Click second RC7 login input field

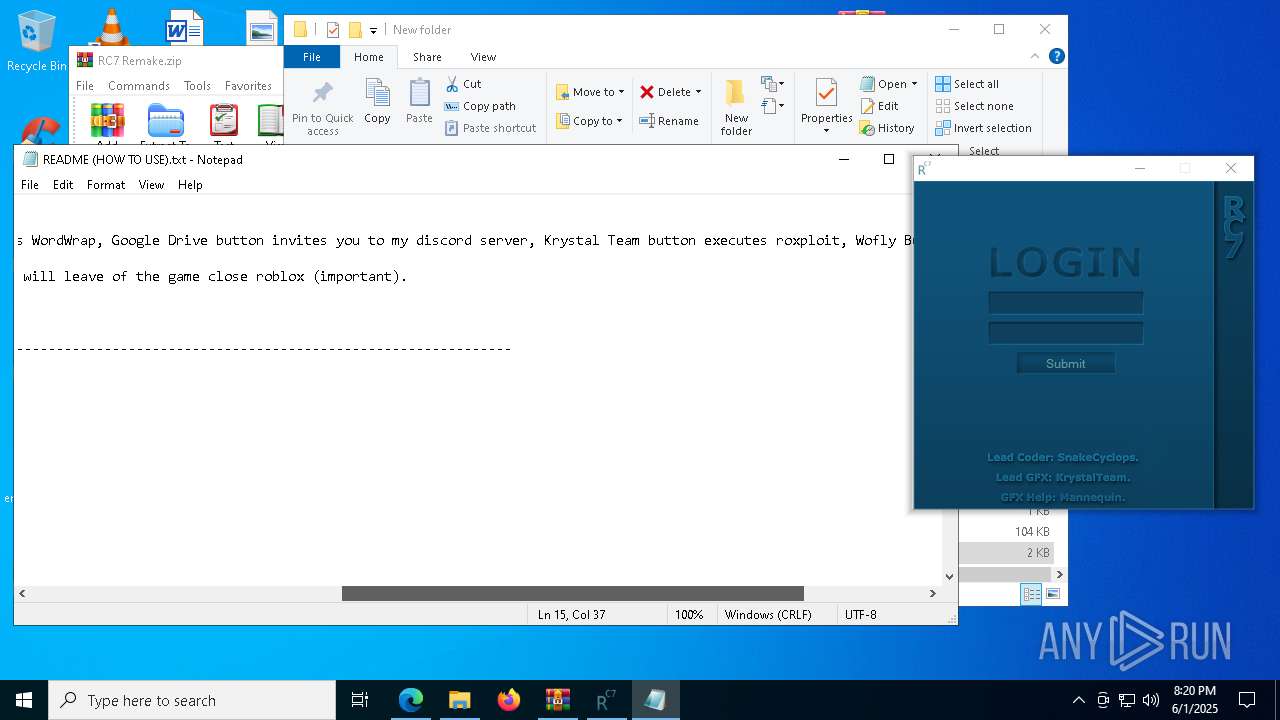tap(1065, 333)
